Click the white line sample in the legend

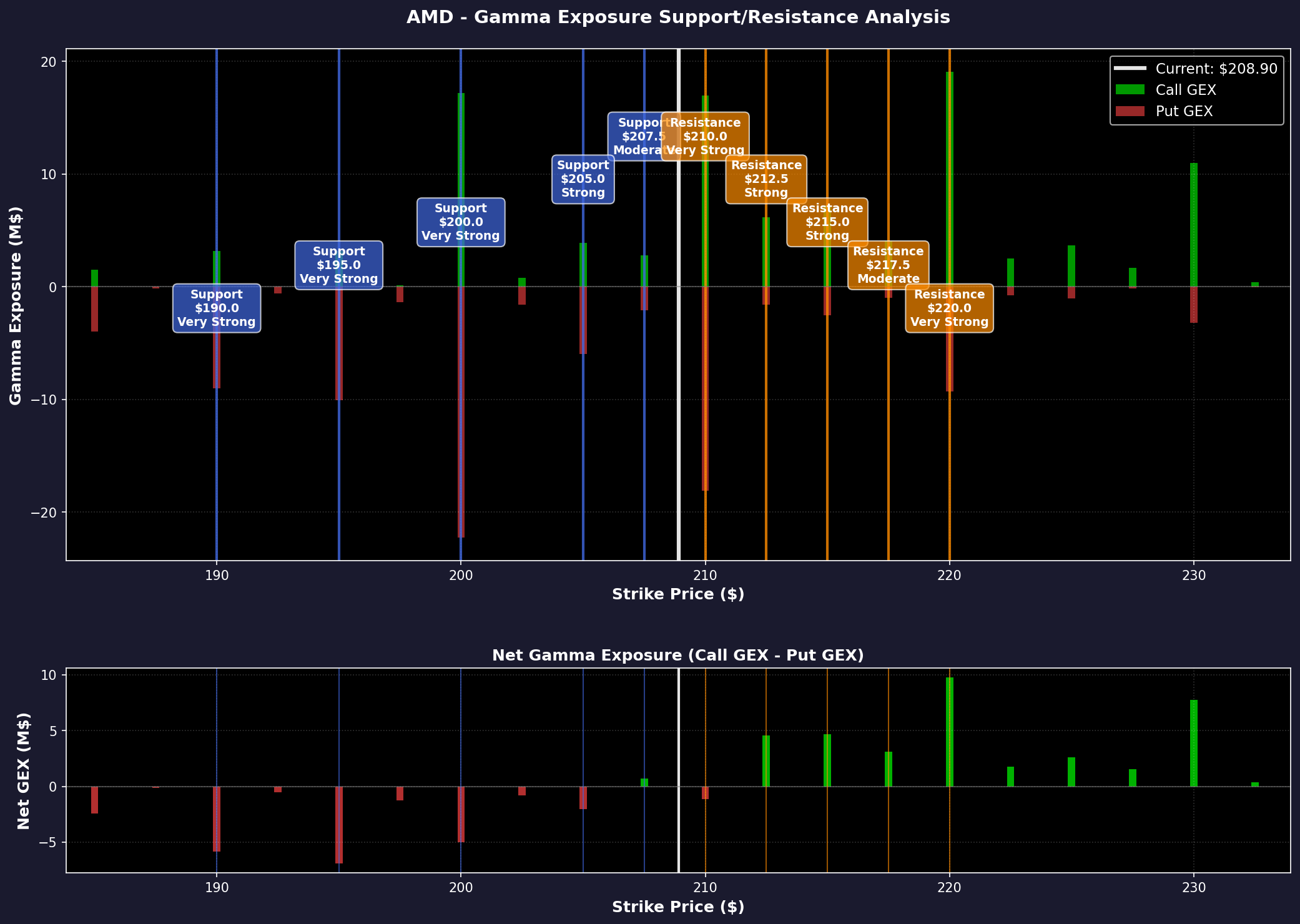point(1130,69)
